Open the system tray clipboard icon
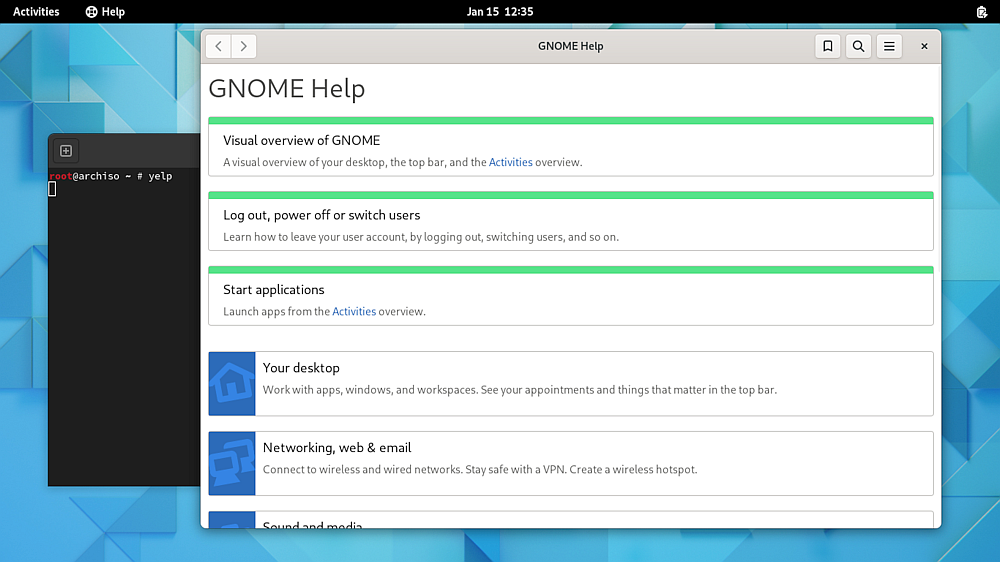Screen dimensions: 1000x562 click(x=982, y=11)
